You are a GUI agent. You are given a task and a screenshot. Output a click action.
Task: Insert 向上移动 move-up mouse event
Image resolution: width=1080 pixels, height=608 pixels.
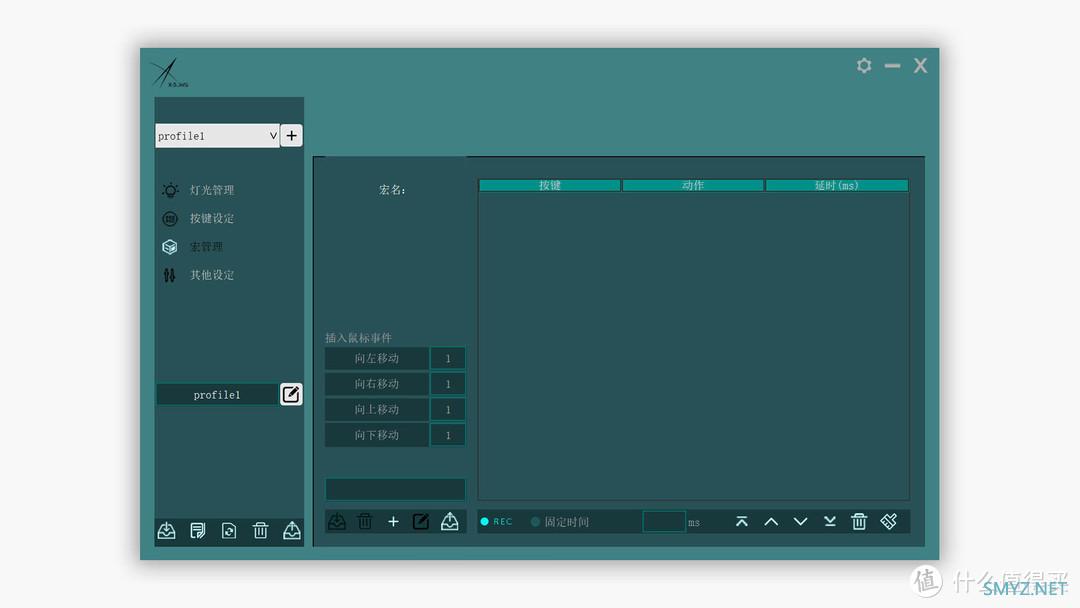377,409
